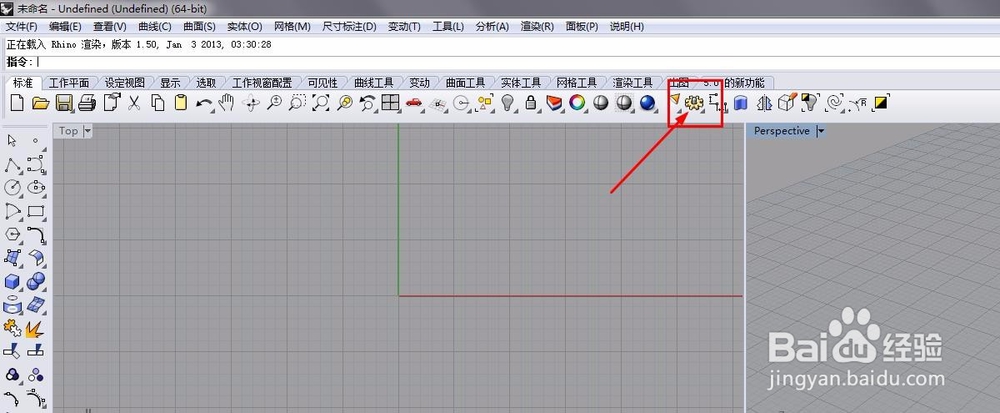The height and width of the screenshot is (413, 1000).
Task: Click the dimension tool icon
Action: tap(717, 103)
